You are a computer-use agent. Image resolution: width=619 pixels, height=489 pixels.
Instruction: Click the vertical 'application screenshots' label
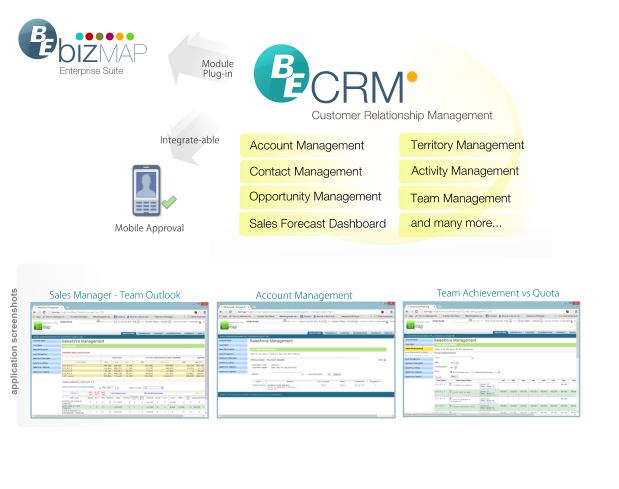14,341
